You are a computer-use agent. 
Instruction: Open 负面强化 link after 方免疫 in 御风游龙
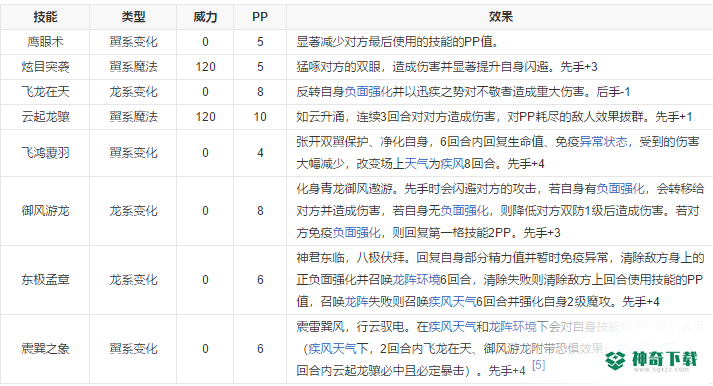coord(356,233)
